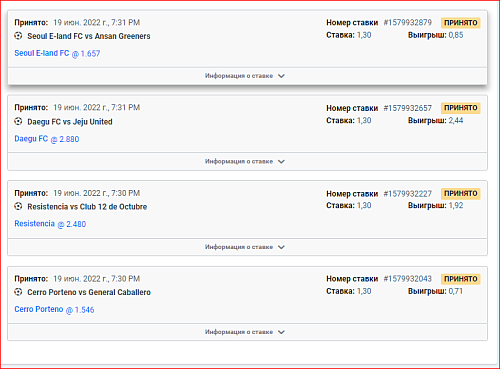
Task: Click ПРИНЯТО badge for bet #1579932043
Action: tap(461, 279)
